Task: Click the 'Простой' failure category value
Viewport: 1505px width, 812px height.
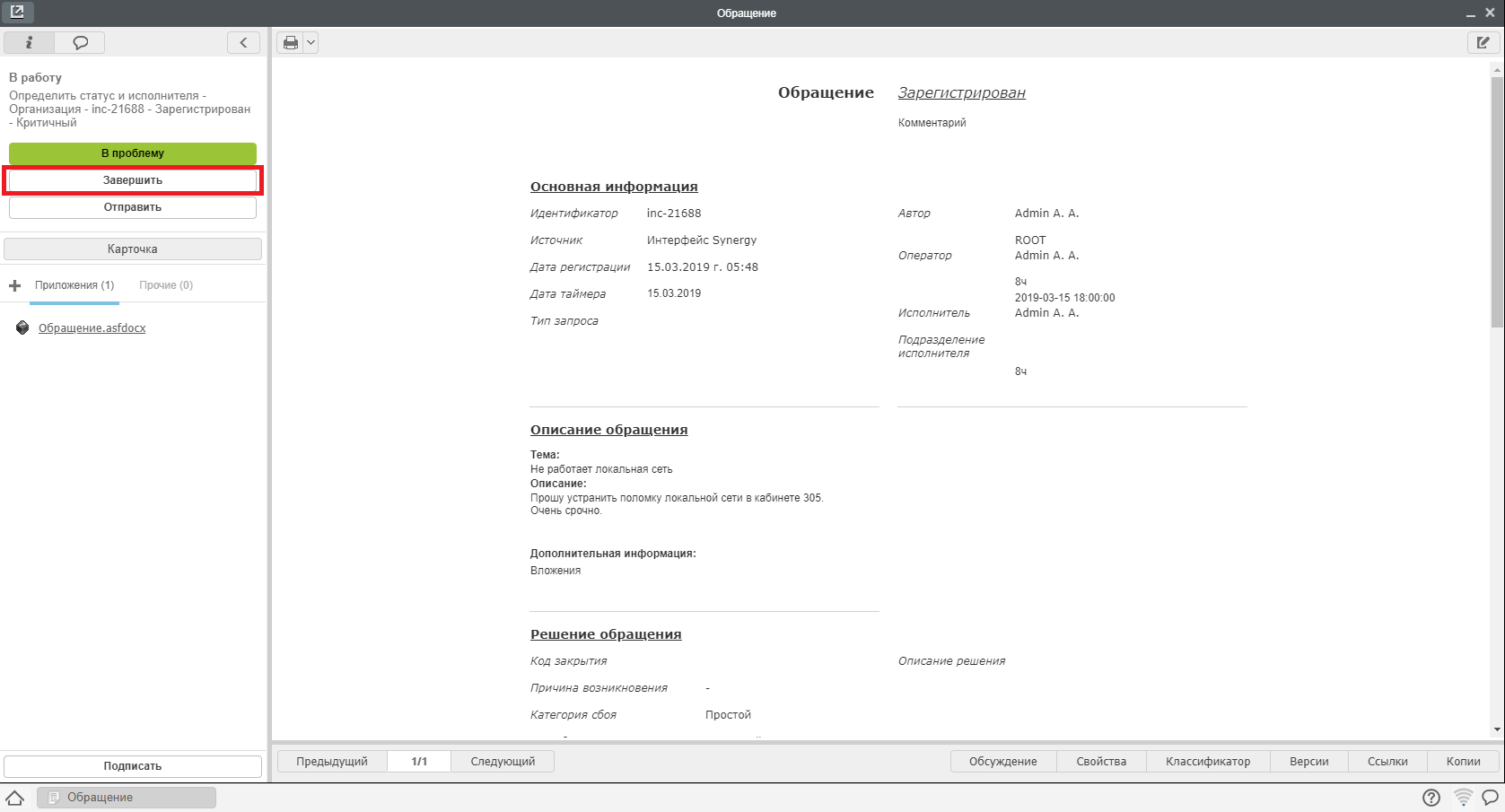Action: 728,715
